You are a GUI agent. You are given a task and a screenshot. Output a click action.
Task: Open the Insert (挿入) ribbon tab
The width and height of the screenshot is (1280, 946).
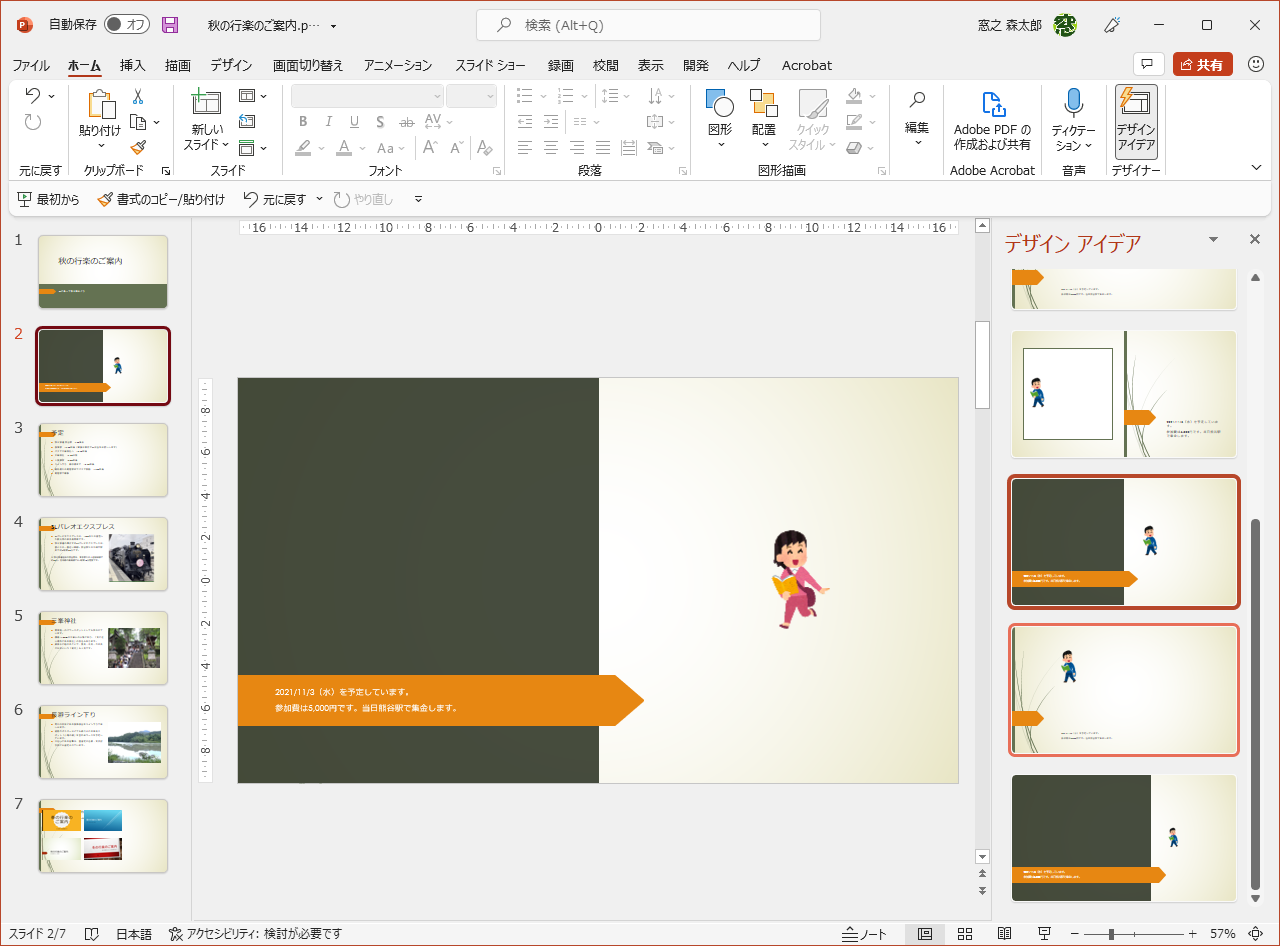[133, 65]
